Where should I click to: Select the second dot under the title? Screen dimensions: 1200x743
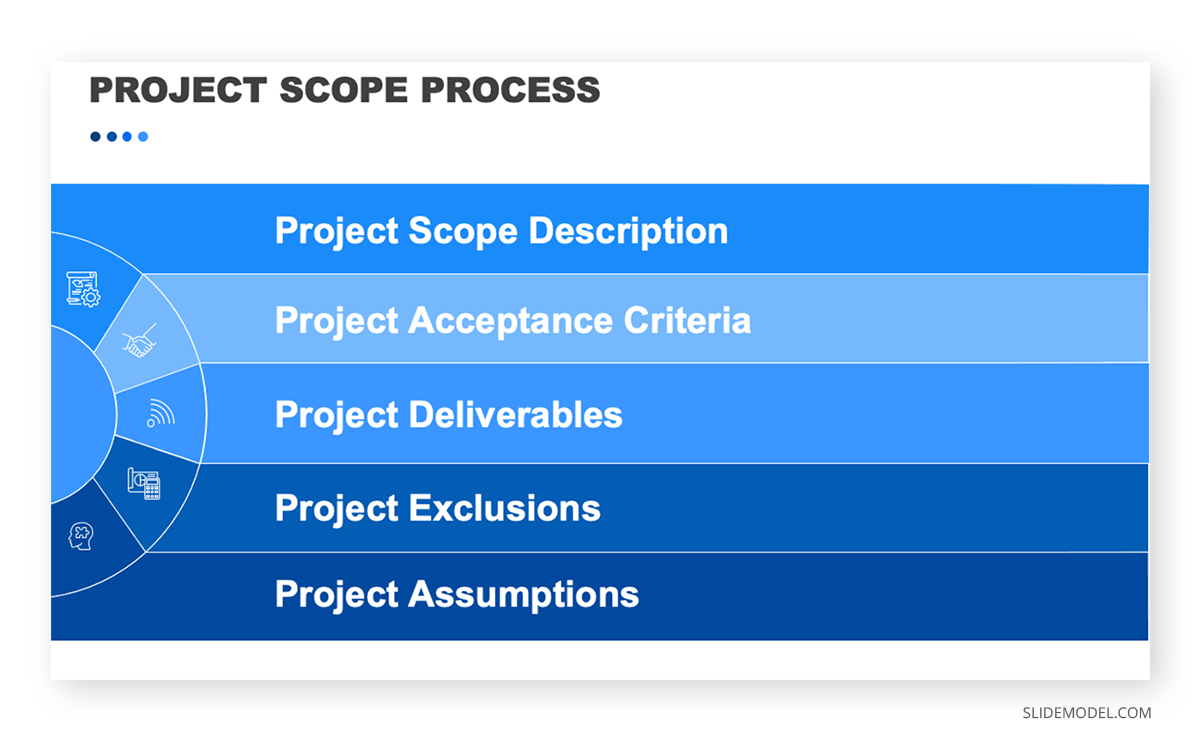[111, 137]
